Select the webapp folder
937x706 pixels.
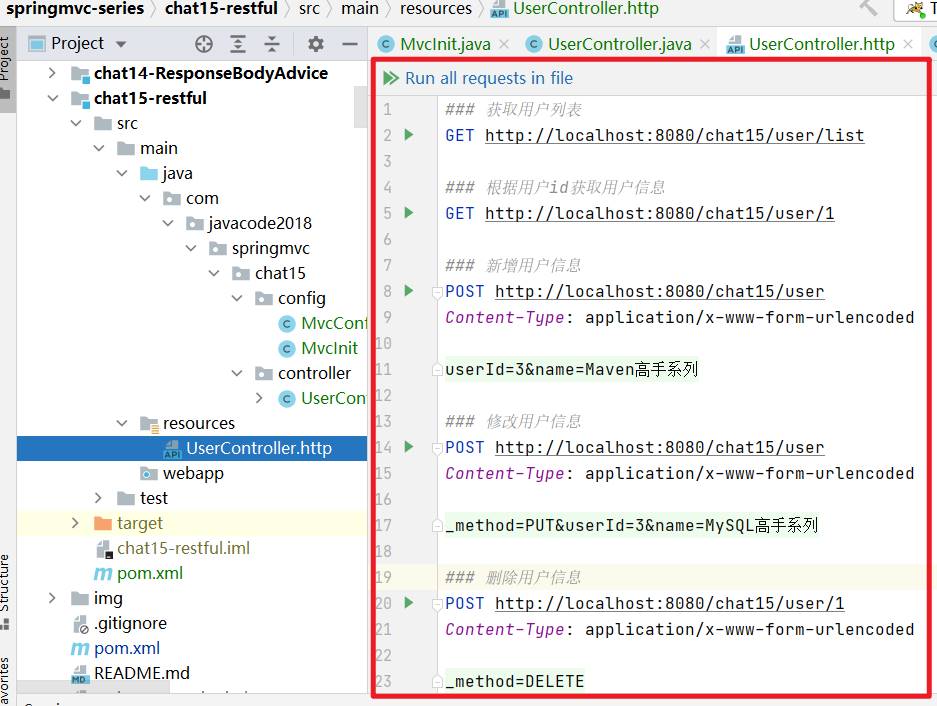coord(182,473)
